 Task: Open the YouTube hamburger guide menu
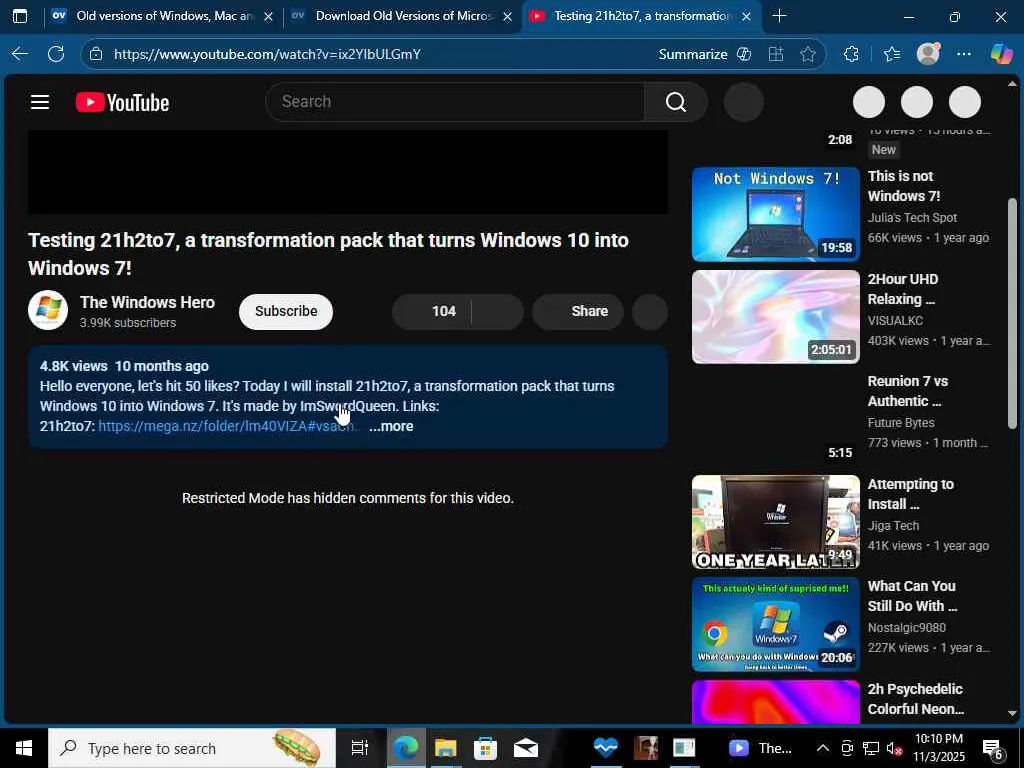click(x=40, y=102)
